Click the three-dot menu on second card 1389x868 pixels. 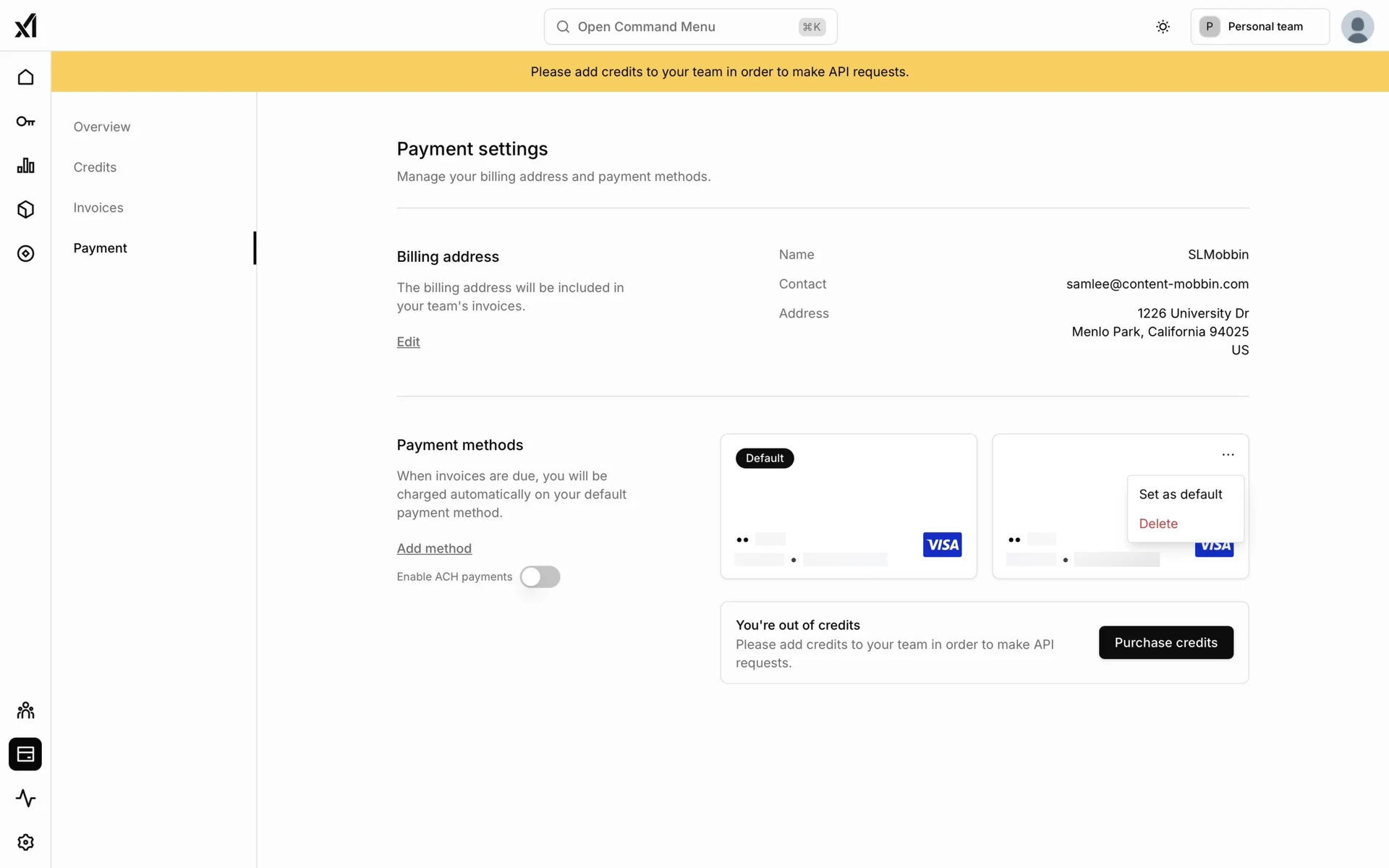(x=1228, y=455)
